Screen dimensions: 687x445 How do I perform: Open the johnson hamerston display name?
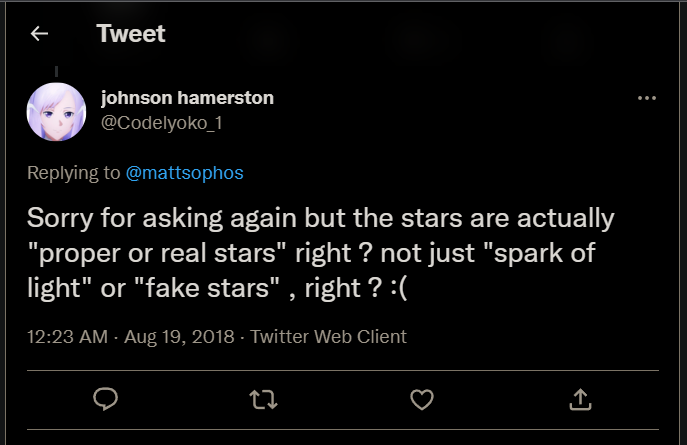pos(187,98)
